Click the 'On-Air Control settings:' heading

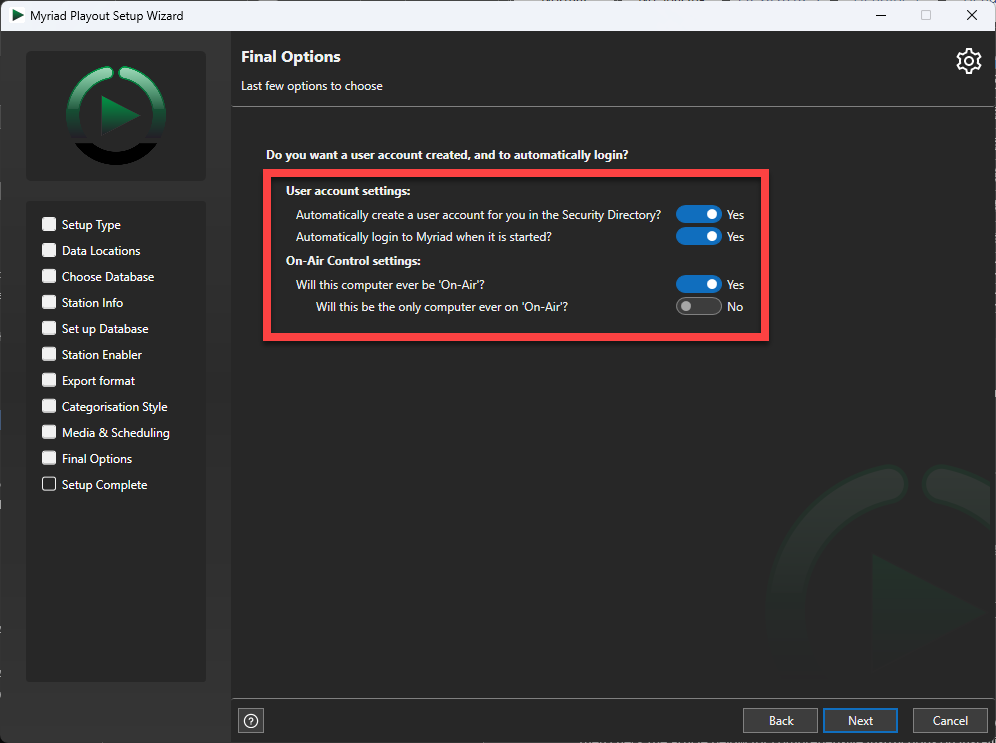click(353, 261)
